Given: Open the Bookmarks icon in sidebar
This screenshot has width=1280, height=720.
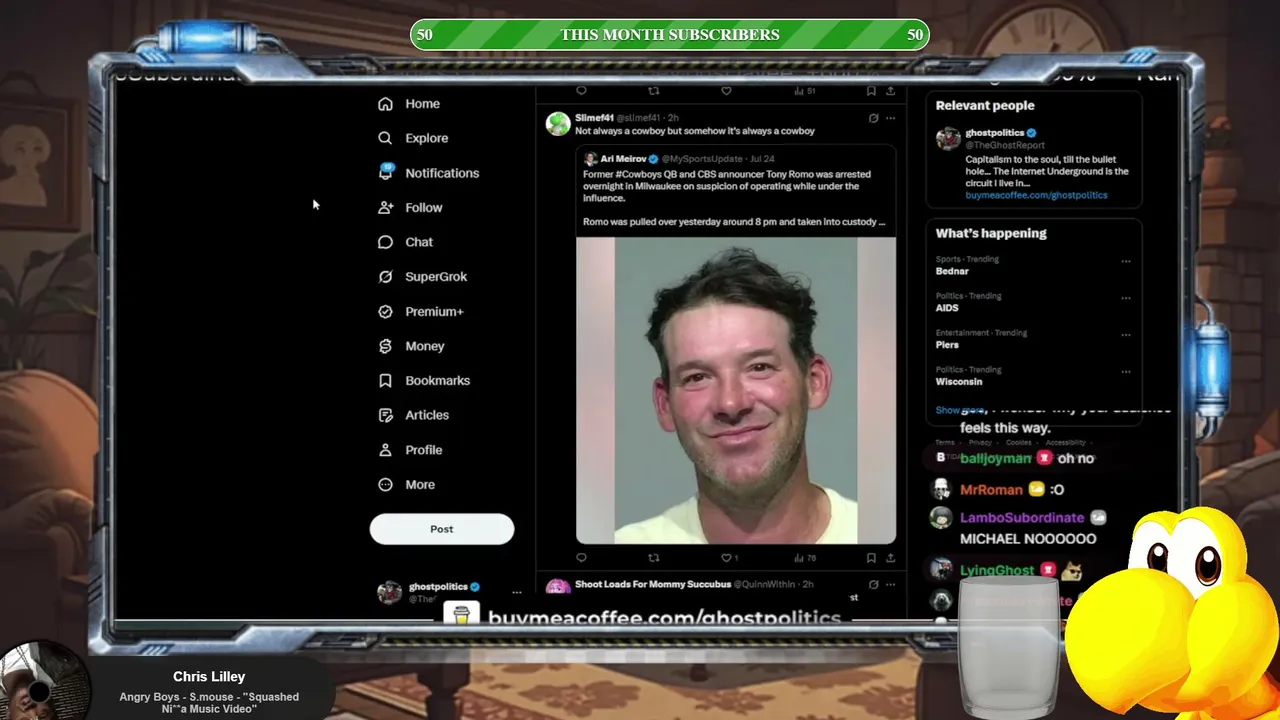Looking at the screenshot, I should [385, 381].
